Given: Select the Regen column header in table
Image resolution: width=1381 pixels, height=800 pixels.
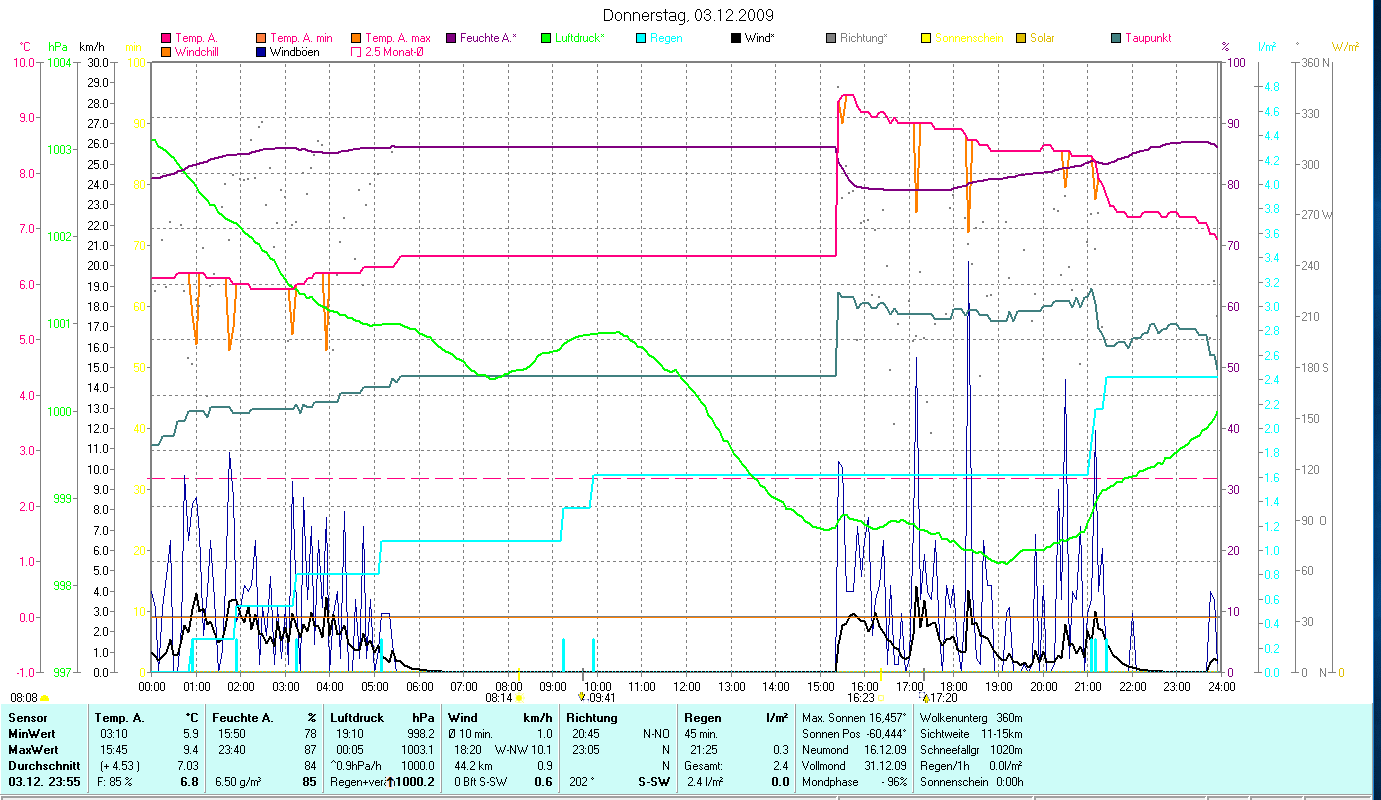Looking at the screenshot, I should 702,717.
